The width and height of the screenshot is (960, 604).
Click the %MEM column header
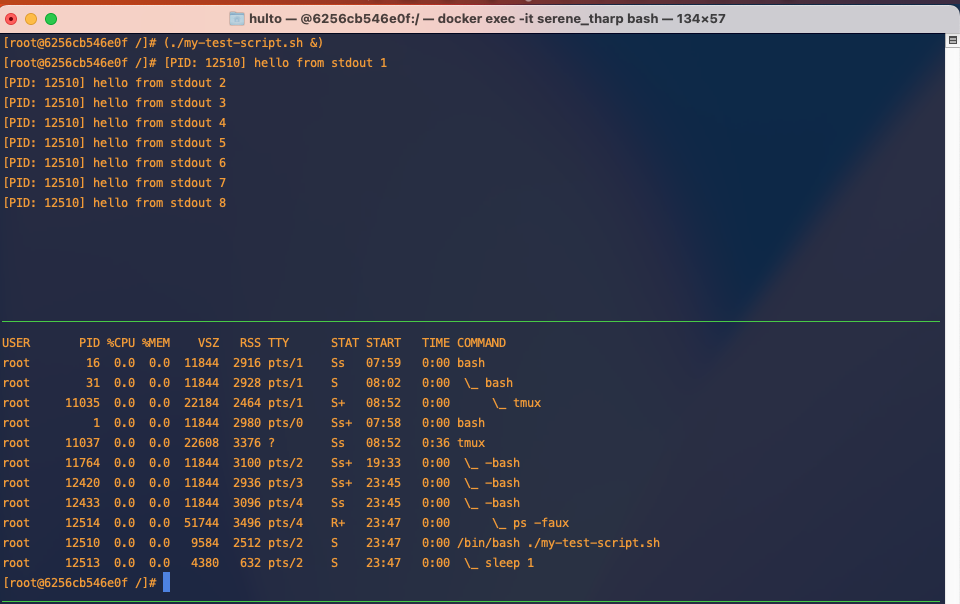click(x=156, y=343)
